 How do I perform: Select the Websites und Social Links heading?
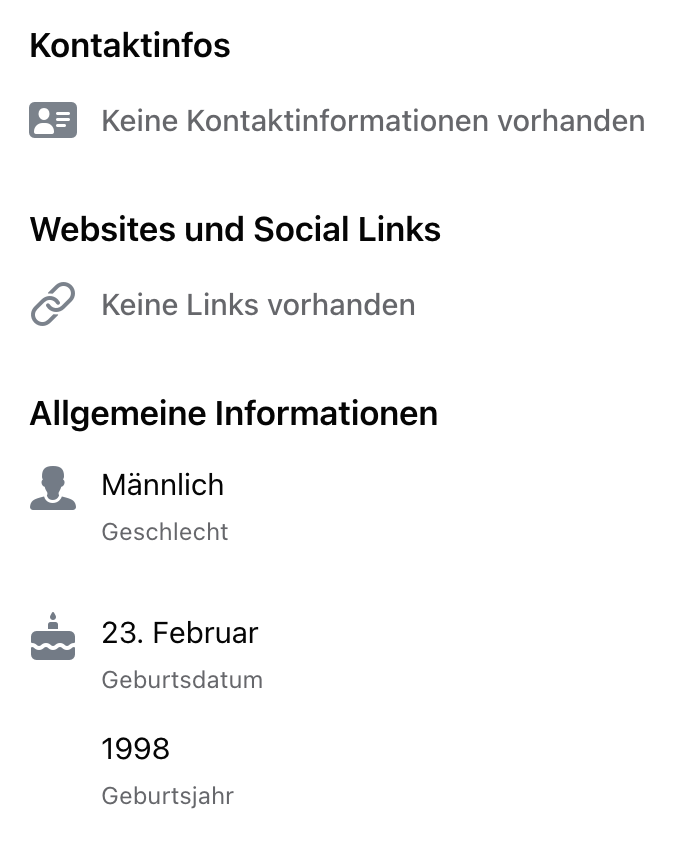point(235,229)
